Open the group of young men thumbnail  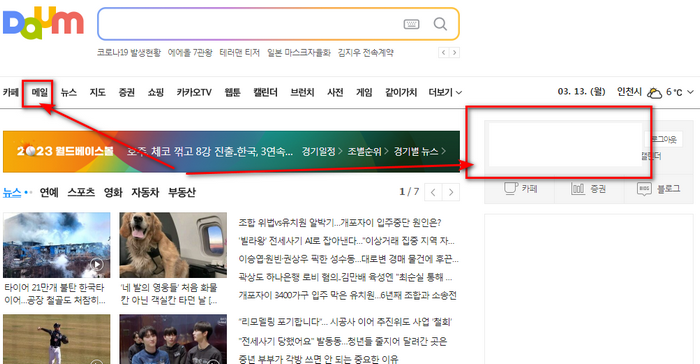tap(173, 339)
